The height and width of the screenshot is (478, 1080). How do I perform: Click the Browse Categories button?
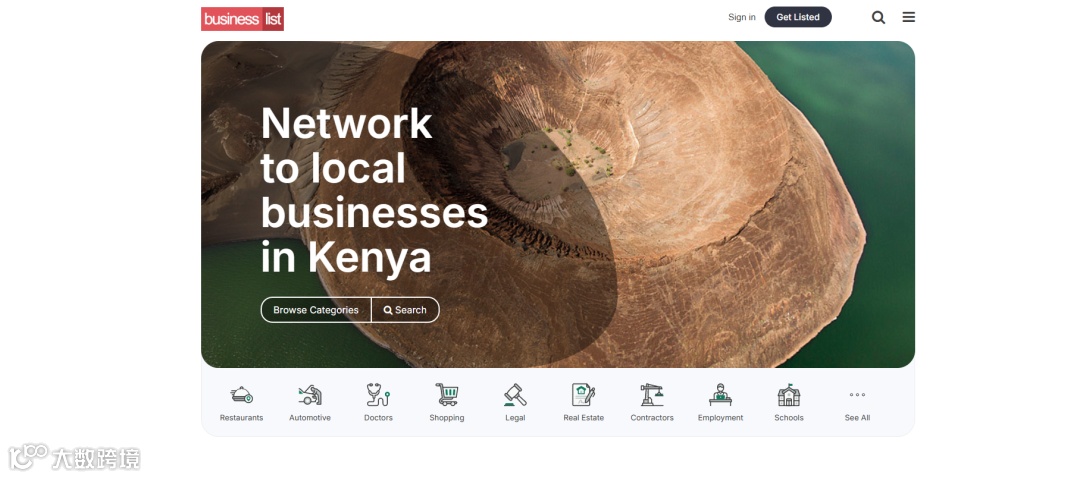(315, 310)
